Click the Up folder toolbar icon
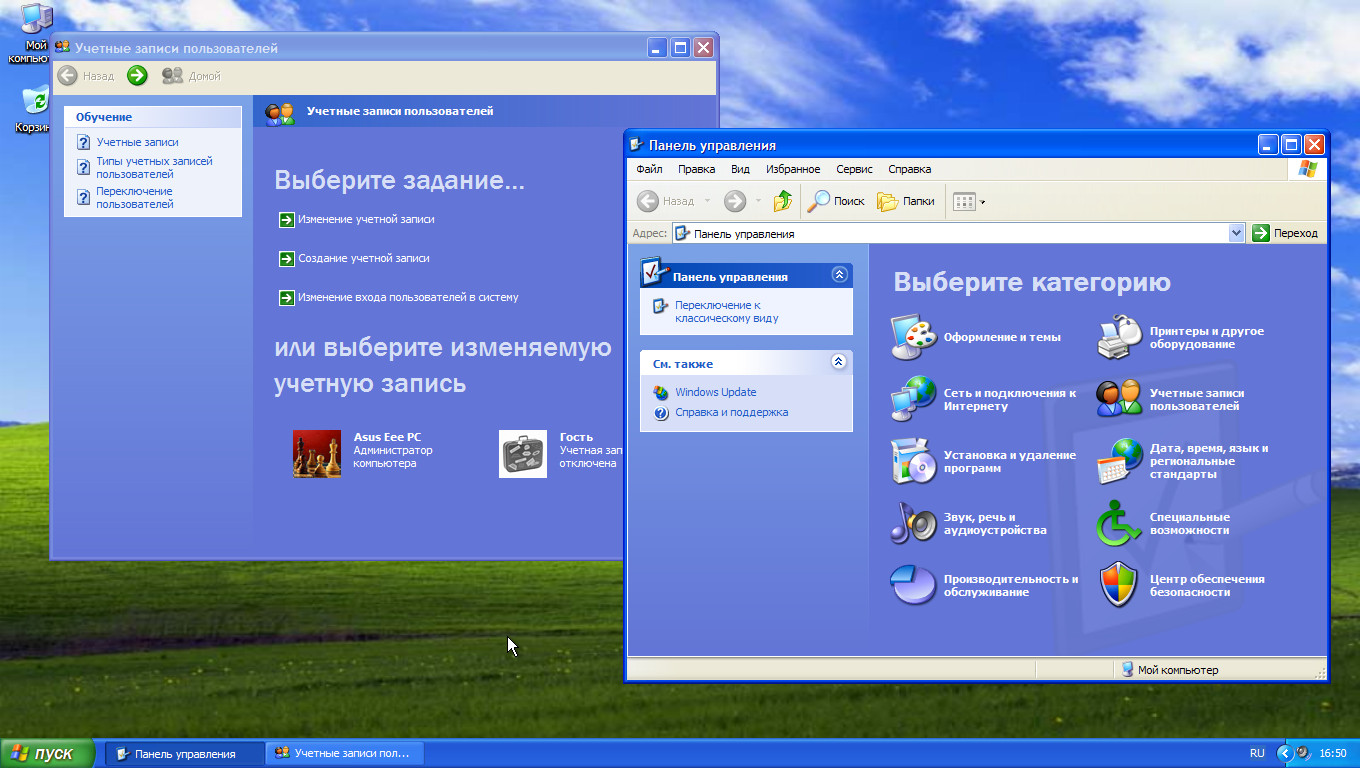Screen dimensions: 1360x768 [783, 201]
